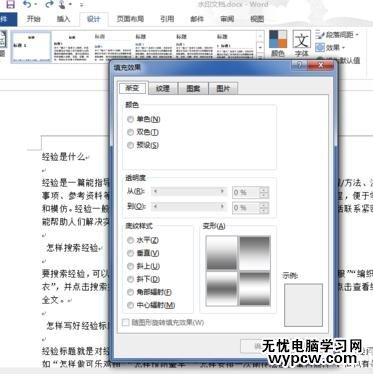373x374 pixels.
Task: Click the touch/mouse mode hand icon
Action: 62,4
